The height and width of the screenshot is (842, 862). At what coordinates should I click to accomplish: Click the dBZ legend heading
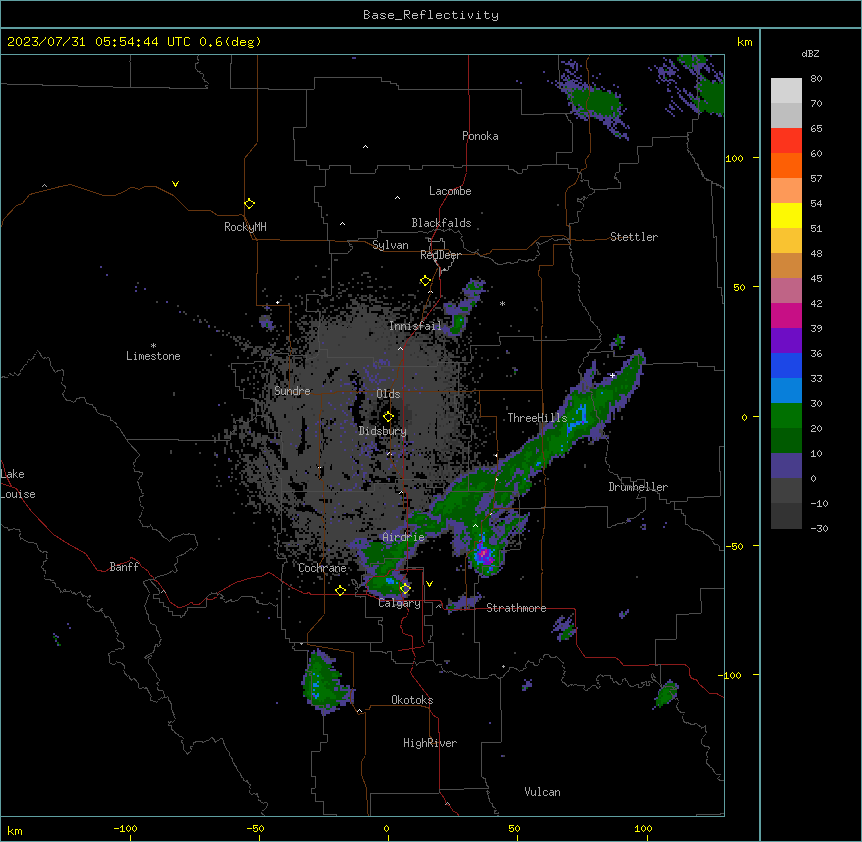click(x=810, y=54)
